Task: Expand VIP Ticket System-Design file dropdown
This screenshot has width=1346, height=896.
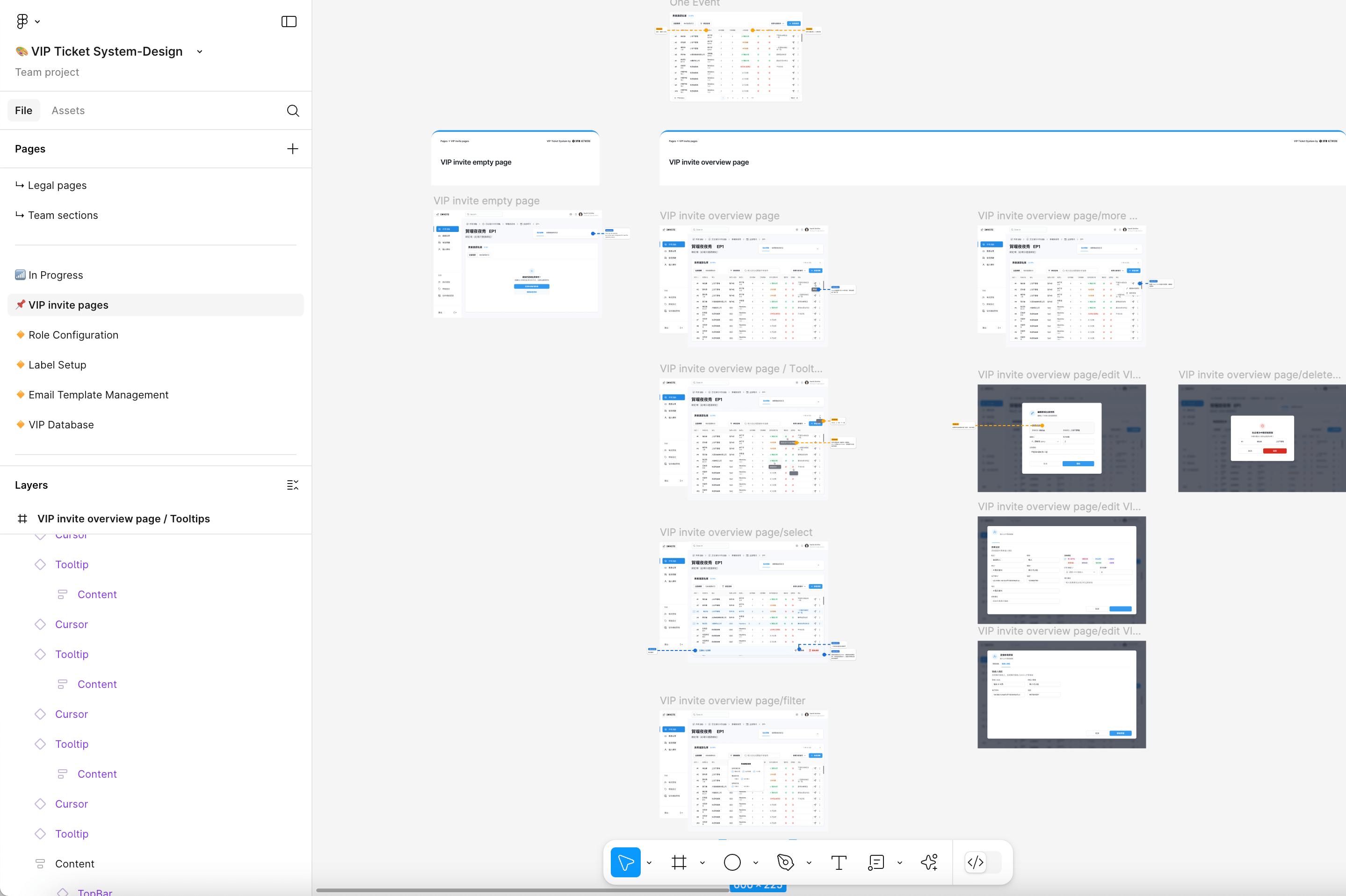Action: 199,52
